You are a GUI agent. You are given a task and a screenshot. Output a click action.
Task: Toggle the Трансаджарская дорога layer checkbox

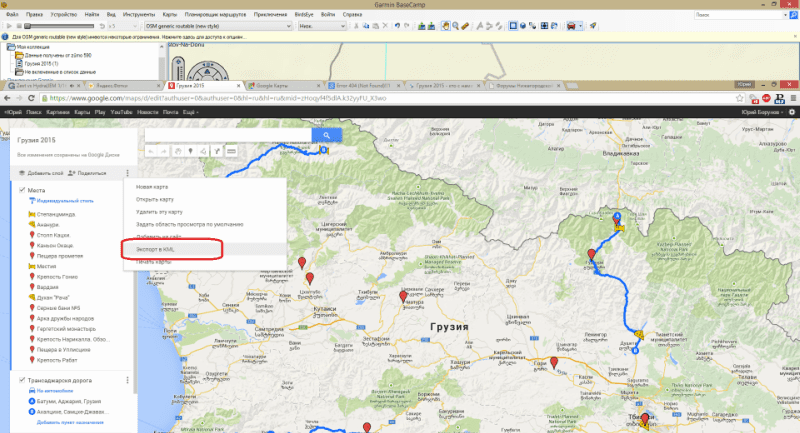click(x=22, y=380)
